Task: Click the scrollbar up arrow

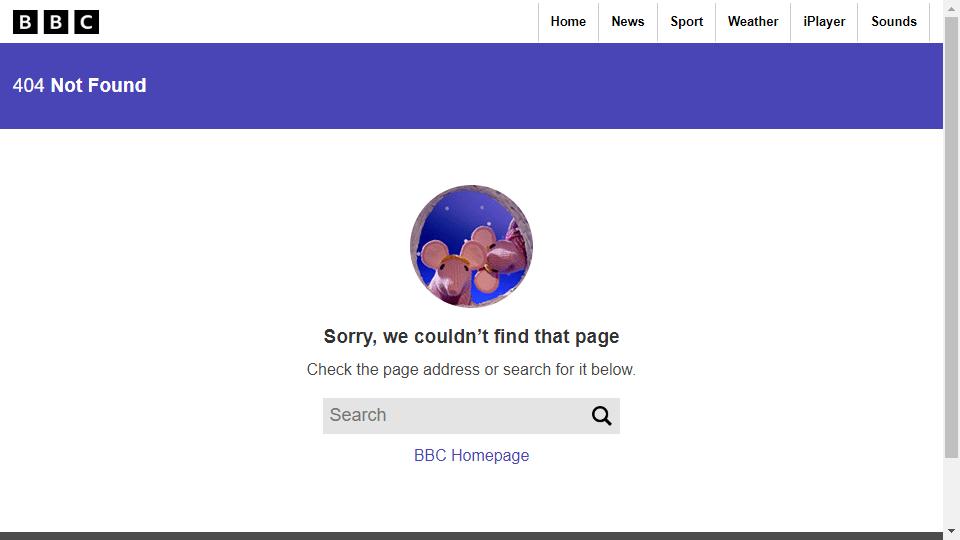Action: tap(951, 9)
